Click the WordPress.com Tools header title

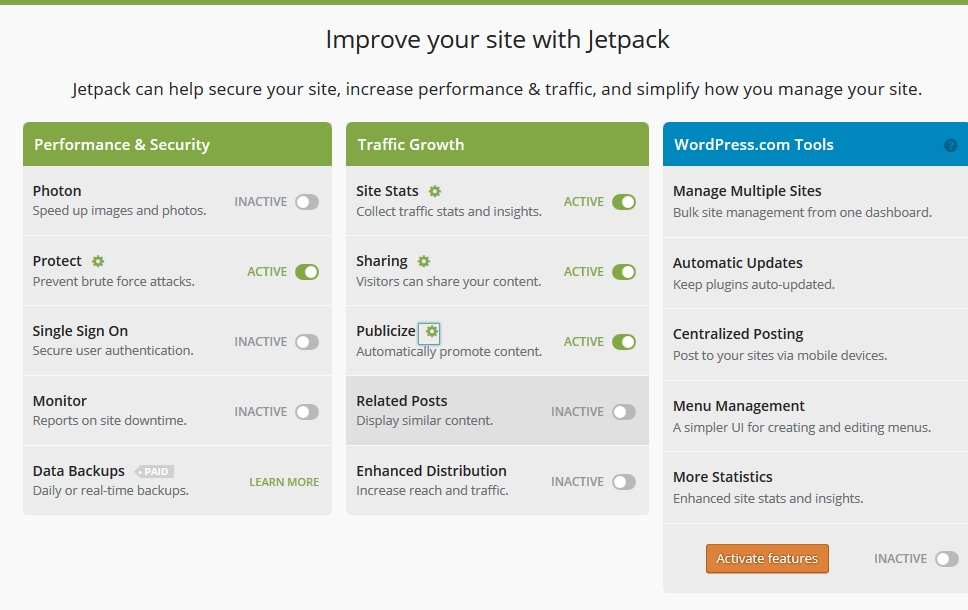[x=753, y=144]
